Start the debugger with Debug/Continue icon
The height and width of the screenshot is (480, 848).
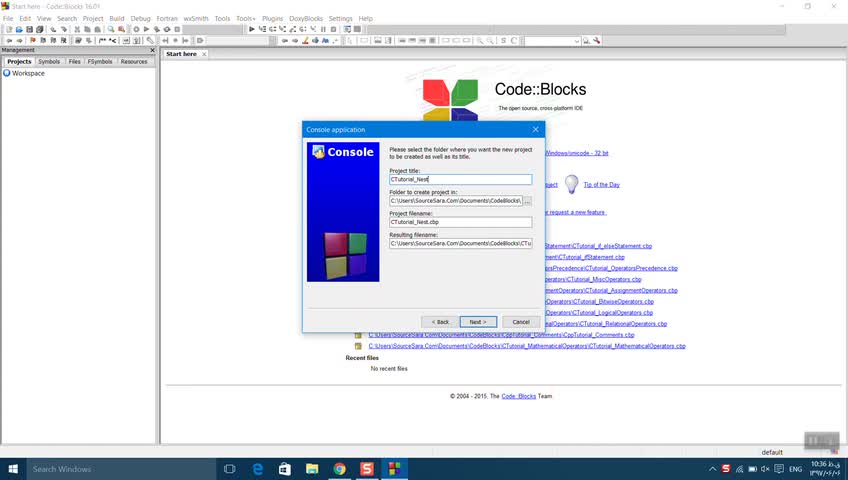click(x=251, y=29)
